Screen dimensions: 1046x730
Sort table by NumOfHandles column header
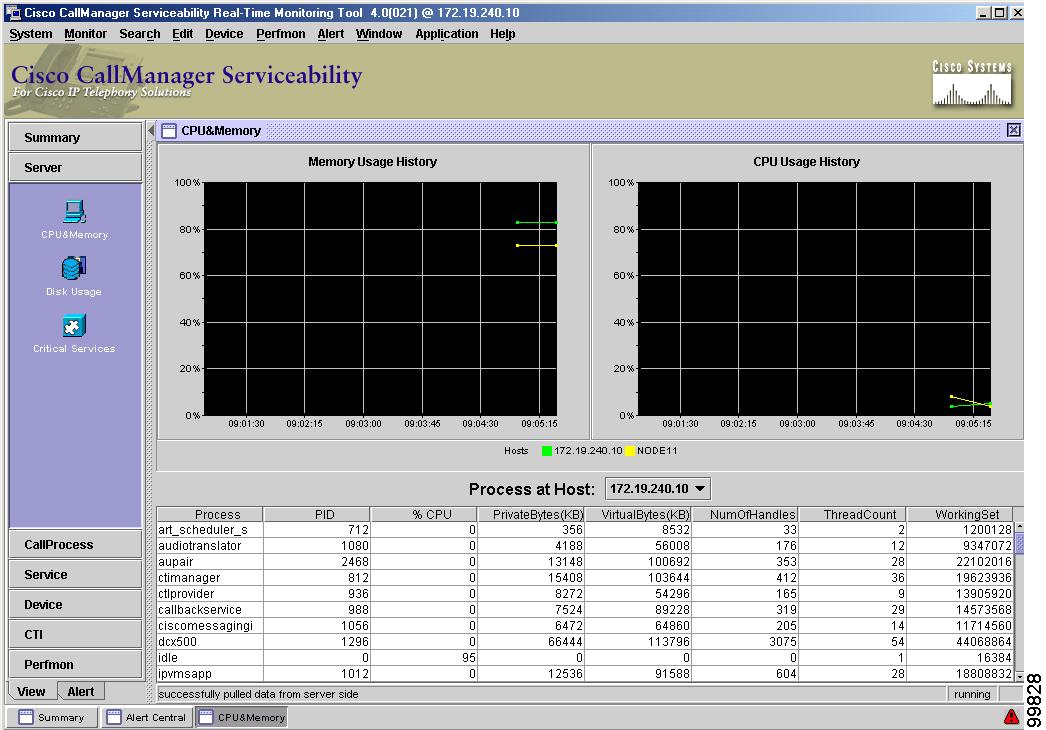(x=746, y=514)
